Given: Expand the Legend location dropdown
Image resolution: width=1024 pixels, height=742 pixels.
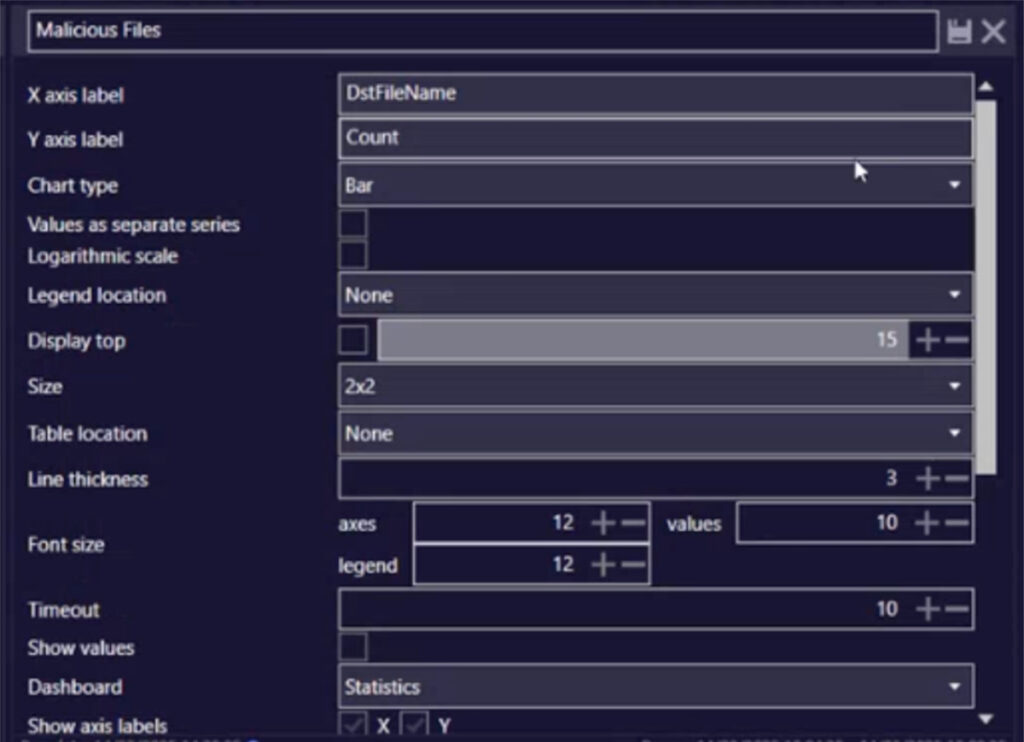Looking at the screenshot, I should coord(656,295).
